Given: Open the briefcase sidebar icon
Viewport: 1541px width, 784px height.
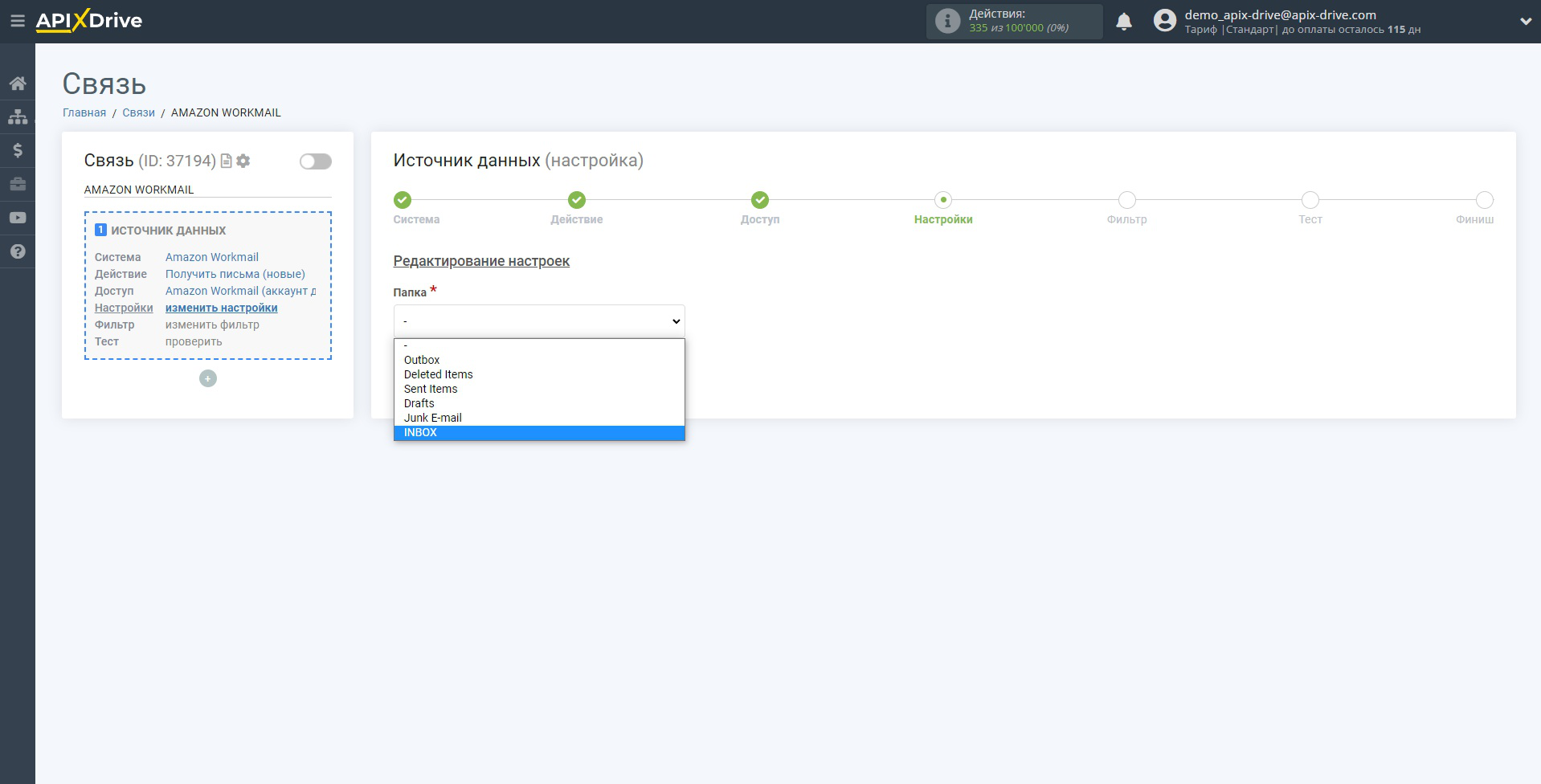Looking at the screenshot, I should (18, 184).
